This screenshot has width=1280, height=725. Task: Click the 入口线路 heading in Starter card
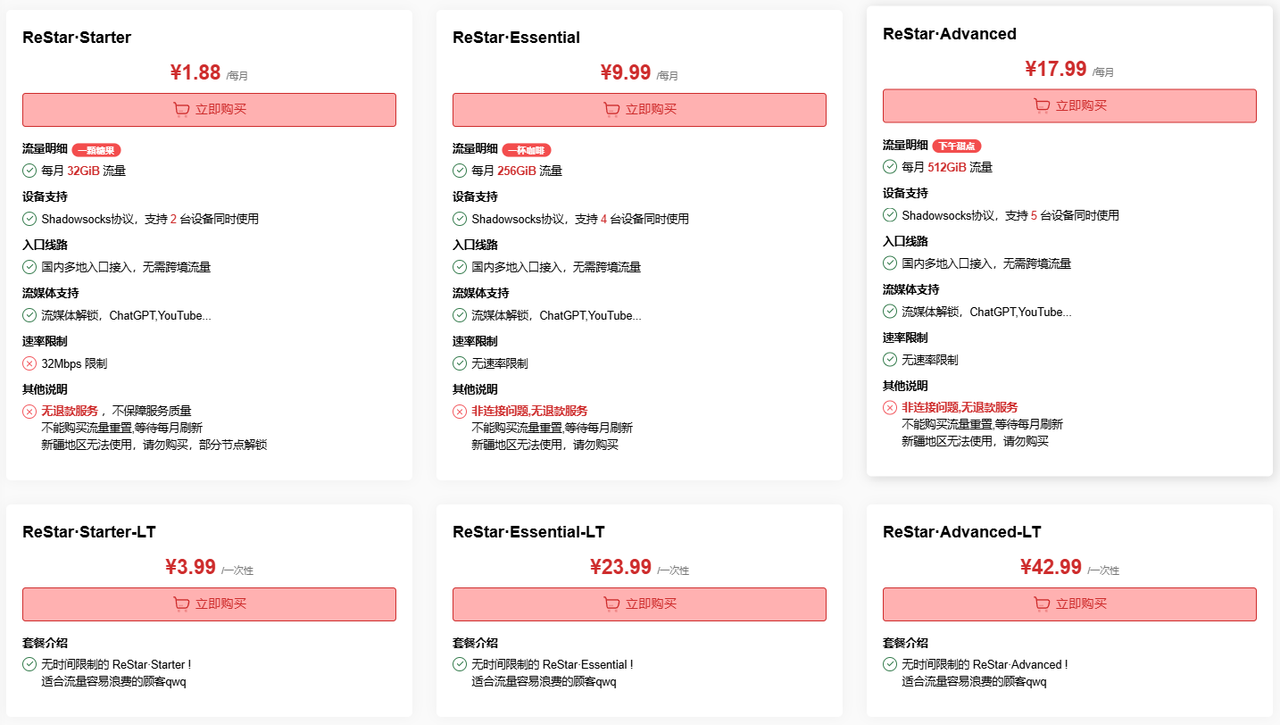[x=45, y=246]
